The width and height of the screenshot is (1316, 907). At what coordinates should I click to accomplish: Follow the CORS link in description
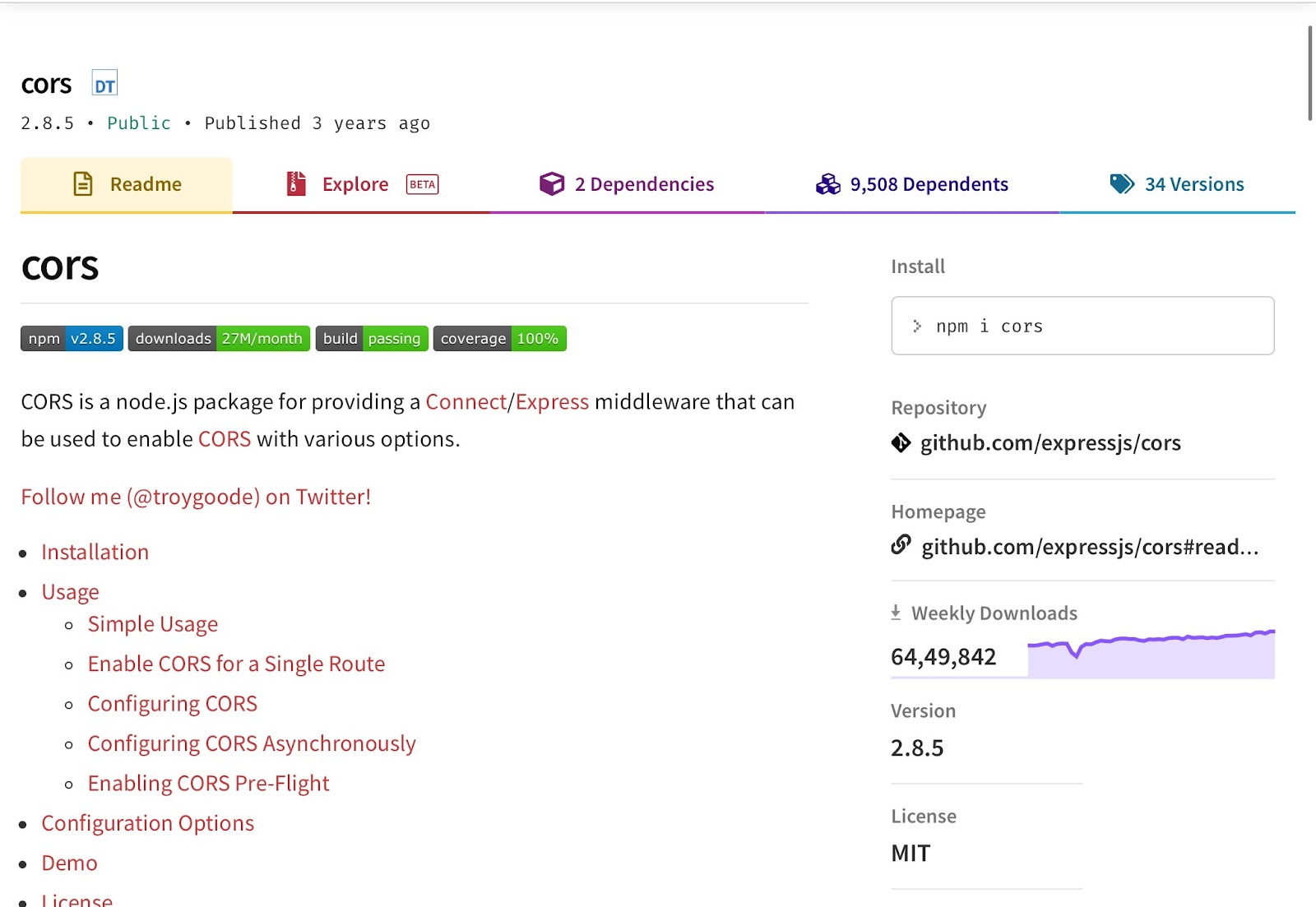225,439
